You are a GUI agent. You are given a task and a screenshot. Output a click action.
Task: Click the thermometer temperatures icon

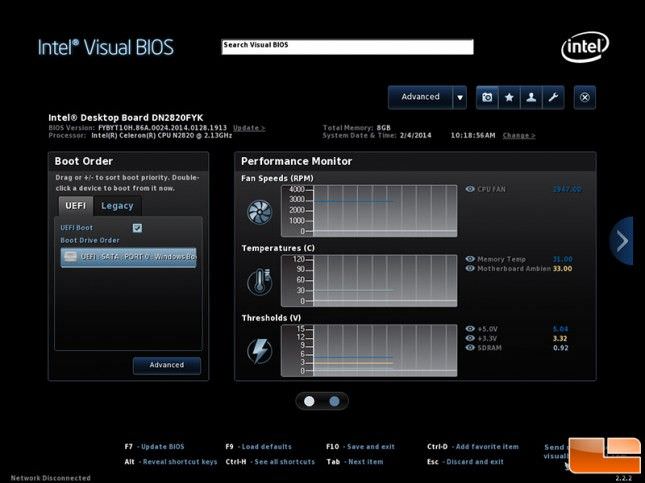pyautogui.click(x=260, y=282)
